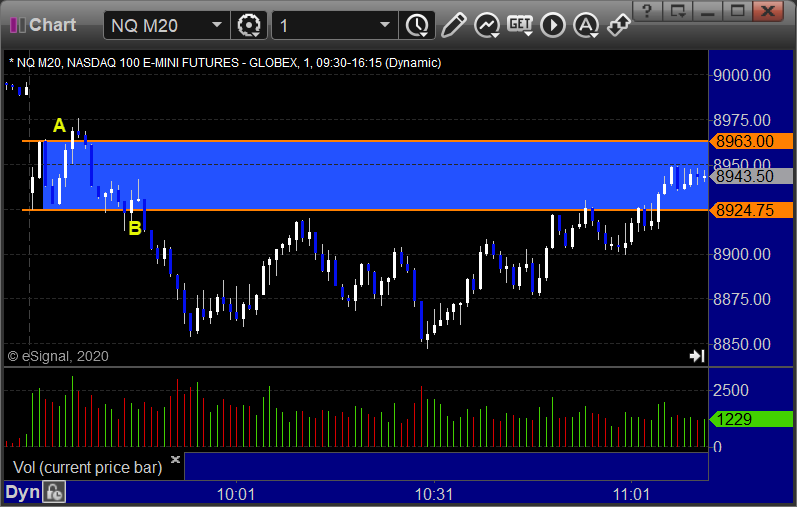797x507 pixels.
Task: Click the 10:01 time axis label
Action: [236, 494]
